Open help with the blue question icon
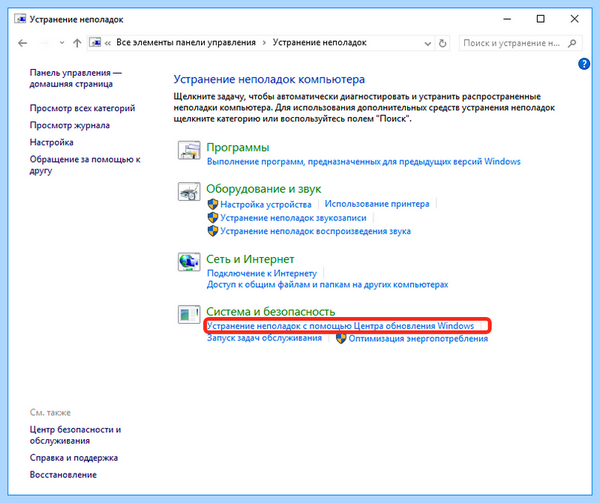This screenshot has width=600, height=503. (x=584, y=64)
